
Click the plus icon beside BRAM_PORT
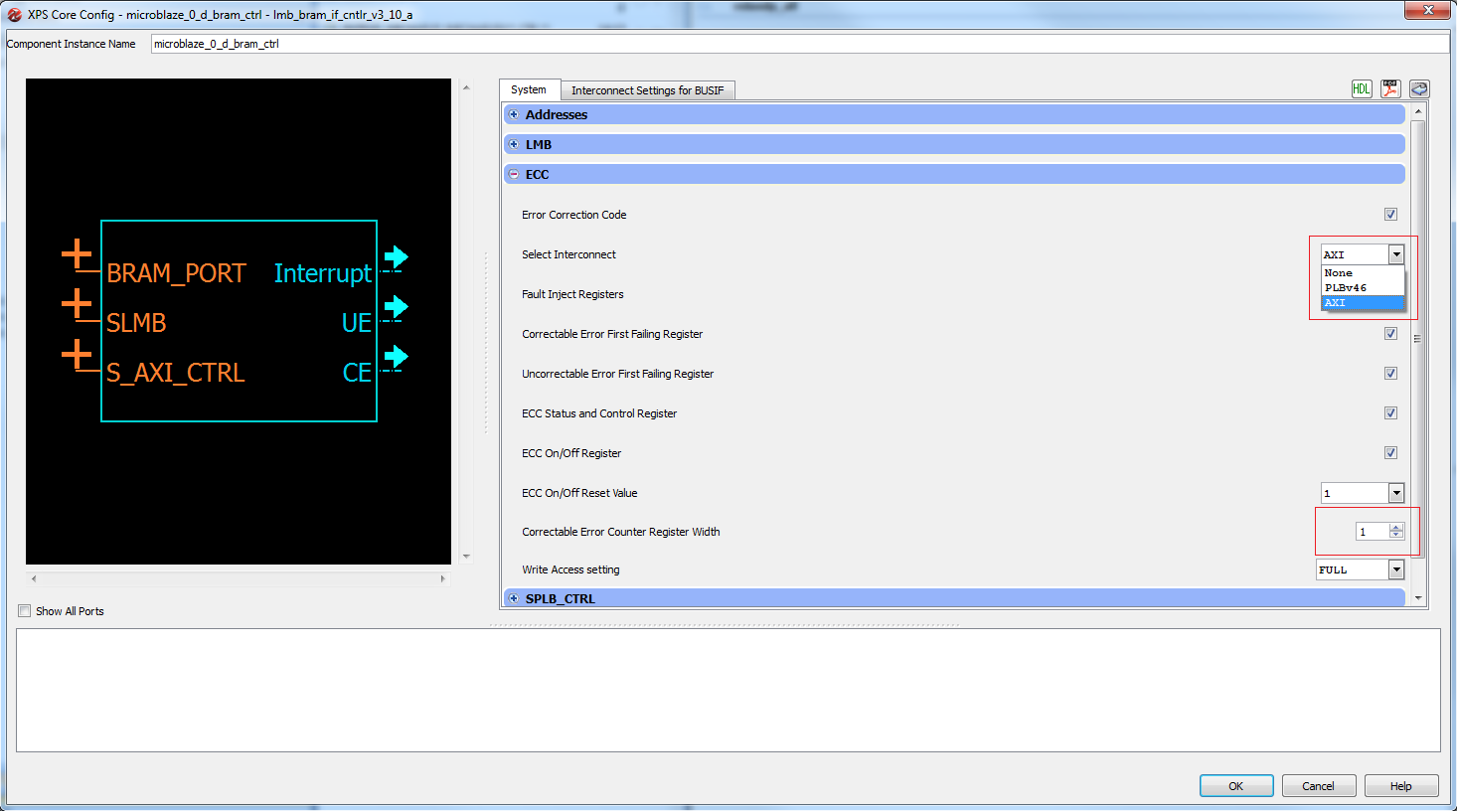pos(77,254)
